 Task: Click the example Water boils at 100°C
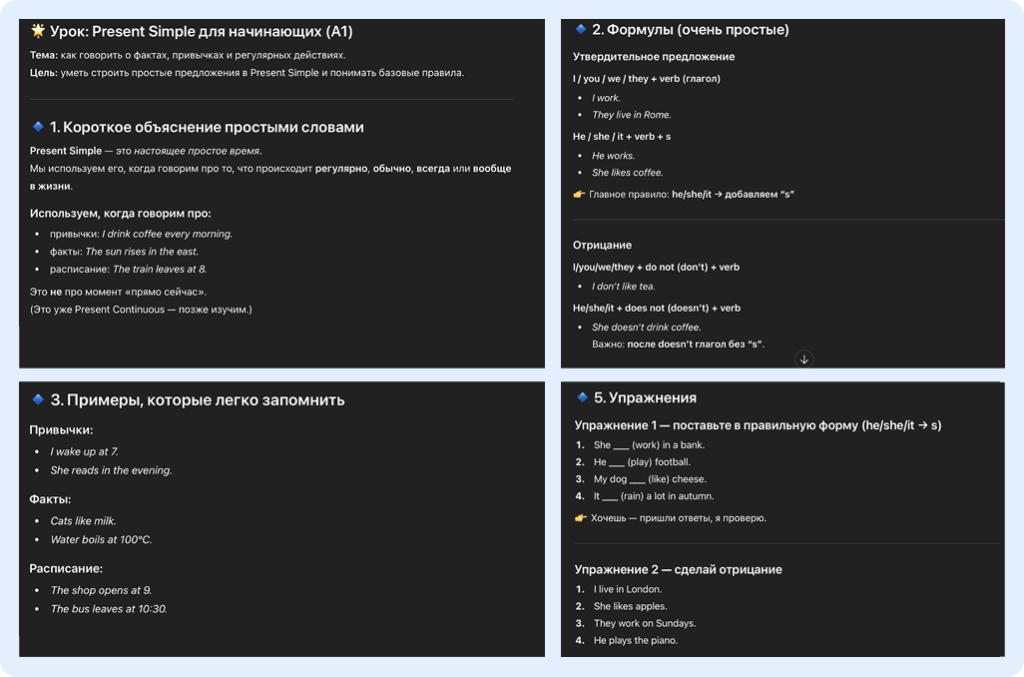pyautogui.click(x=101, y=539)
